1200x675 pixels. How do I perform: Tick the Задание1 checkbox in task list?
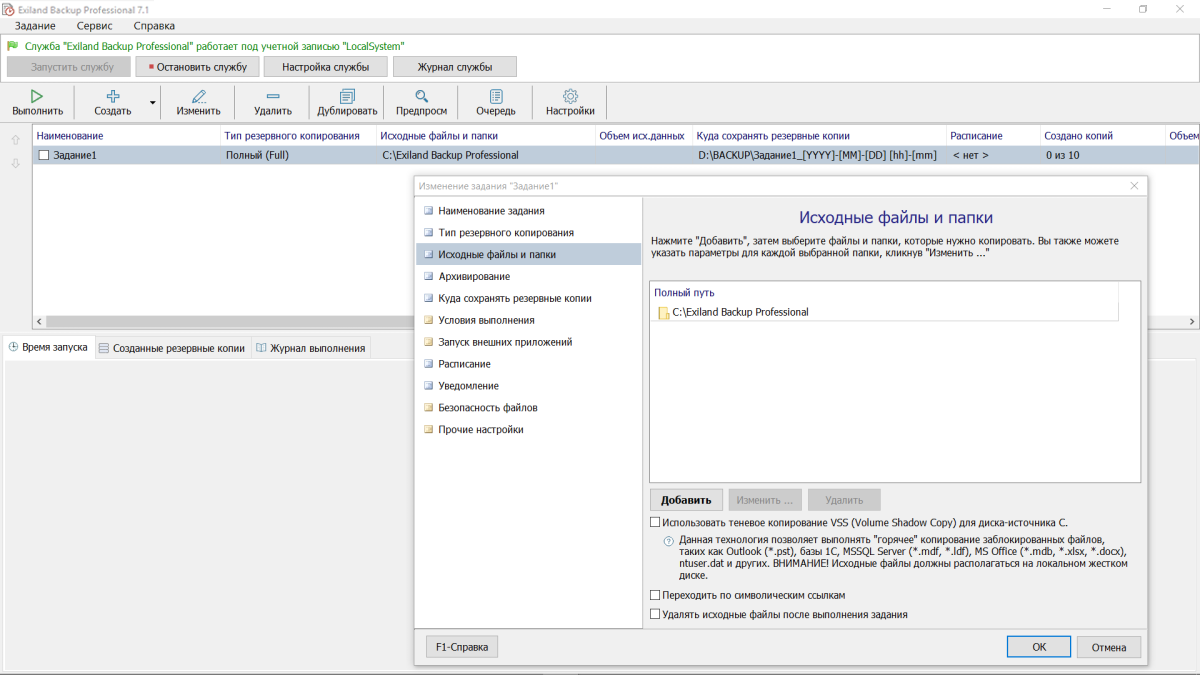pos(43,155)
